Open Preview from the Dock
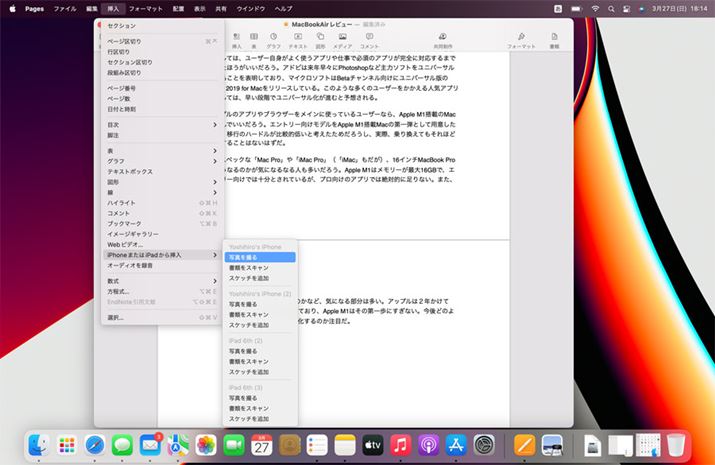Image resolution: width=715 pixels, height=465 pixels. [x=552, y=445]
